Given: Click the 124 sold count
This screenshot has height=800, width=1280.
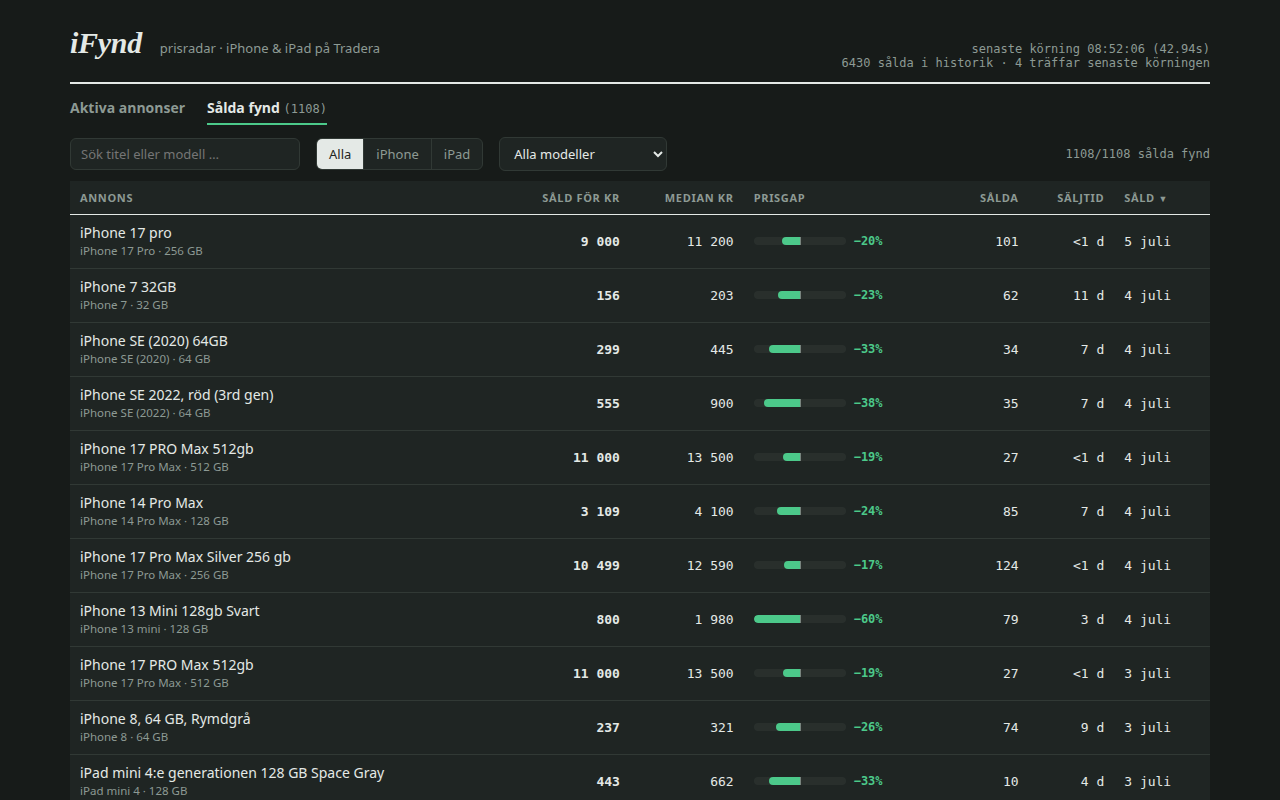Looking at the screenshot, I should 1007,565.
